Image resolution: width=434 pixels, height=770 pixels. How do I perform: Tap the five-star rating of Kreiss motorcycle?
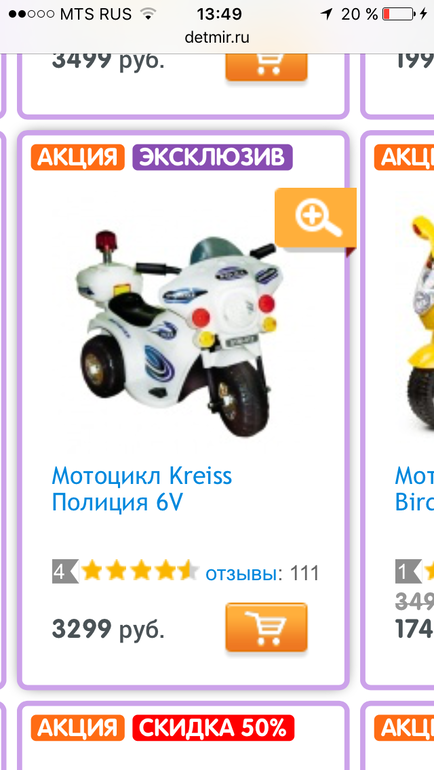tap(140, 573)
